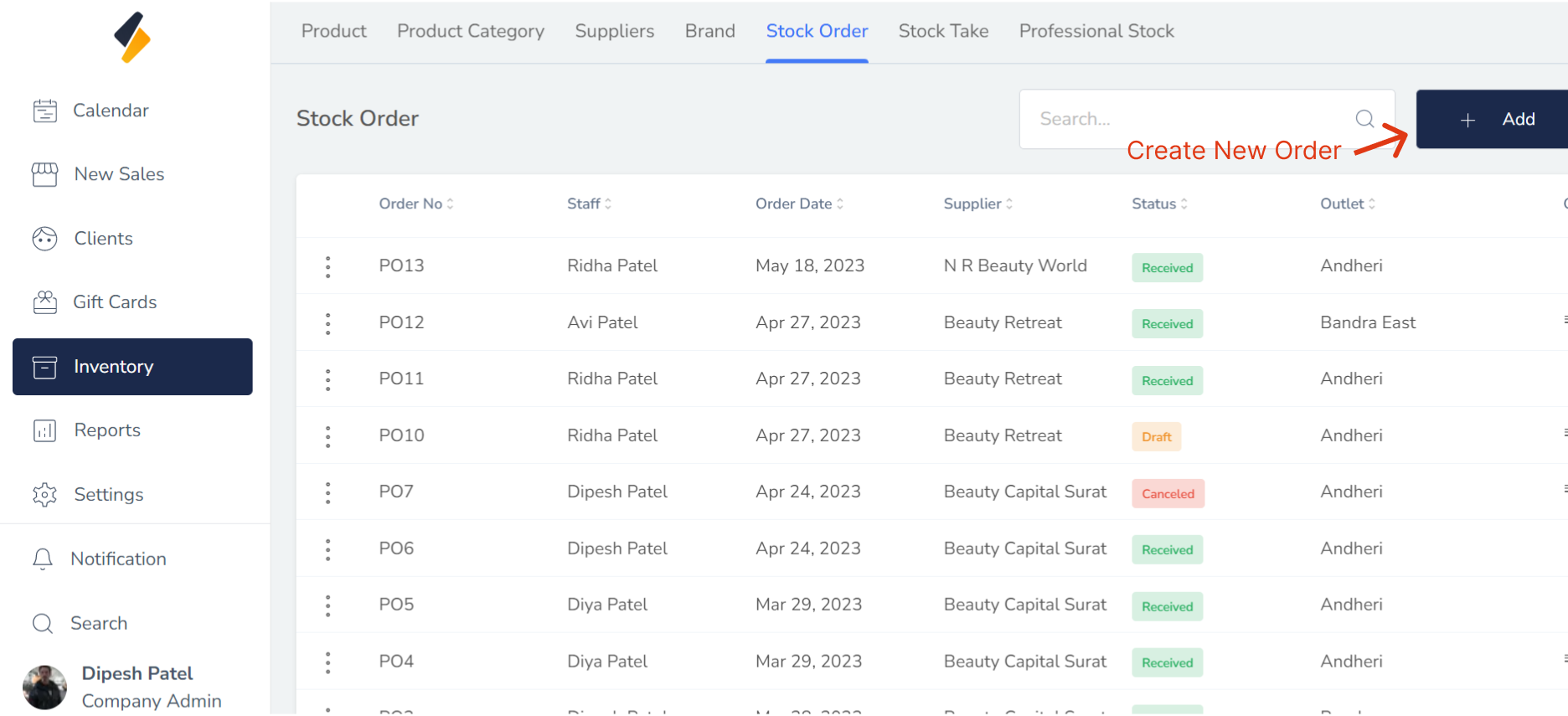Image resolution: width=1568 pixels, height=716 pixels.
Task: Click the magnifier icon in search box
Action: click(1364, 119)
